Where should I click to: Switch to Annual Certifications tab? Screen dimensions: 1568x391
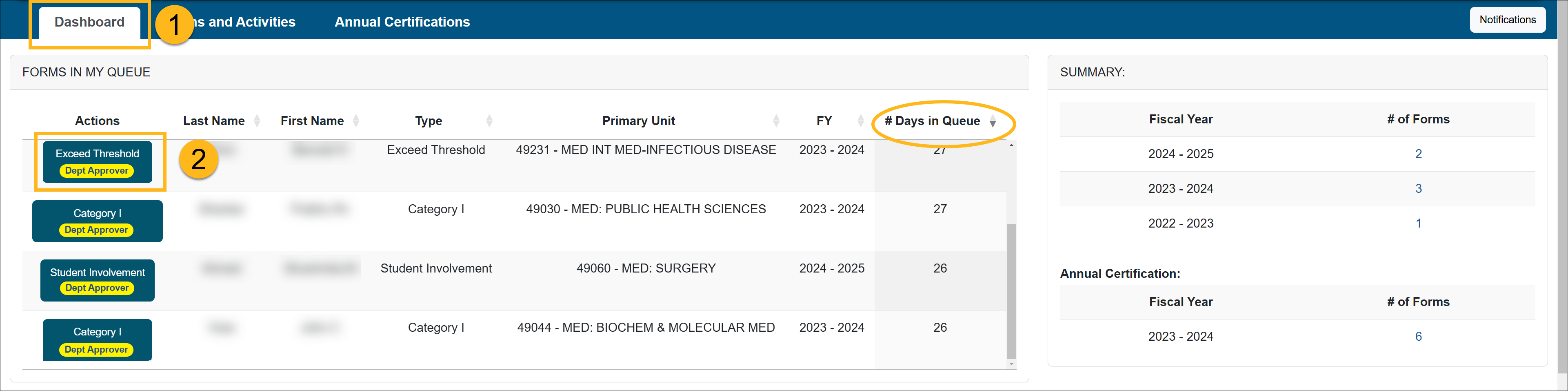coord(402,22)
